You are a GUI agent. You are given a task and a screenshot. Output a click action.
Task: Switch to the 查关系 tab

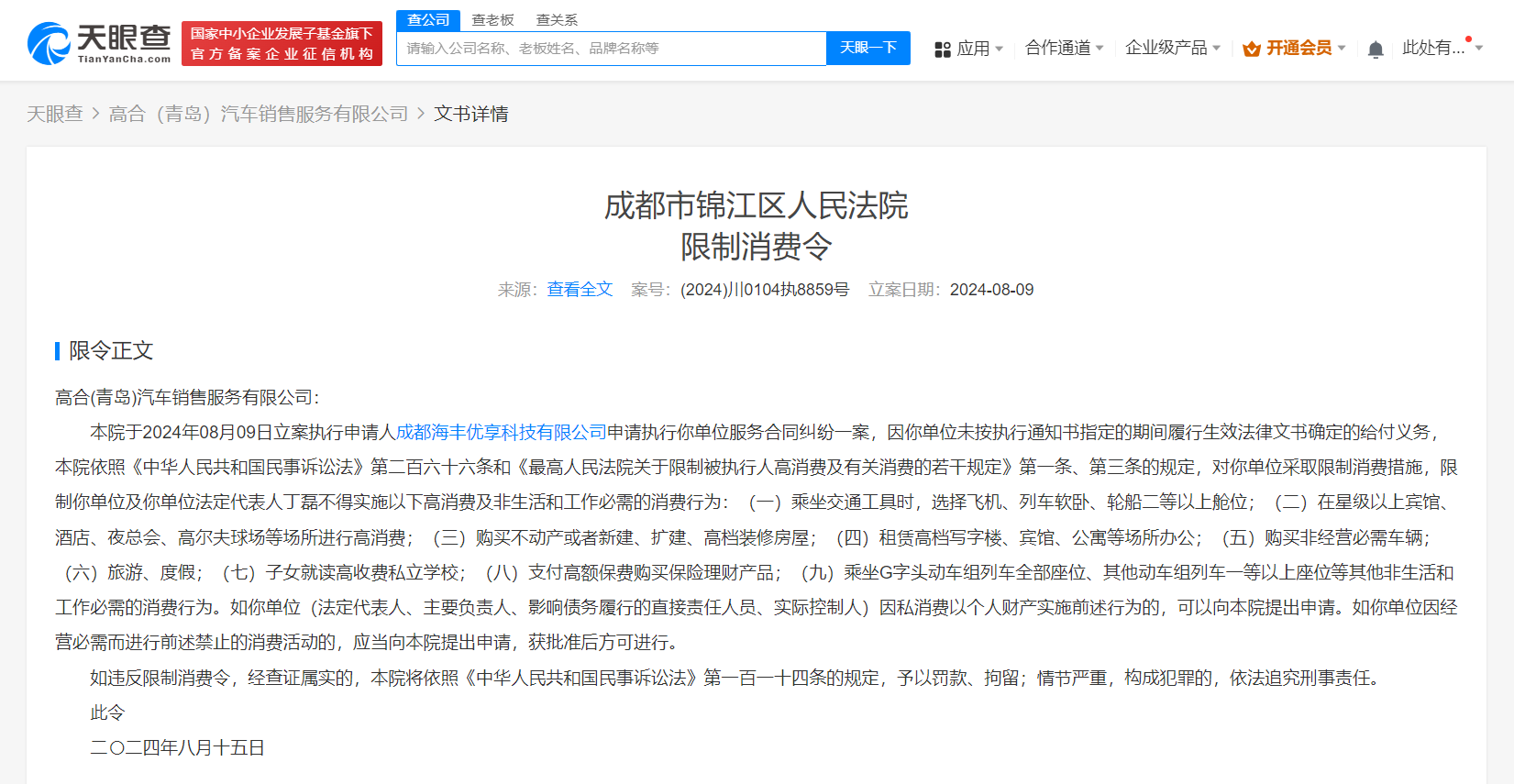pyautogui.click(x=557, y=20)
